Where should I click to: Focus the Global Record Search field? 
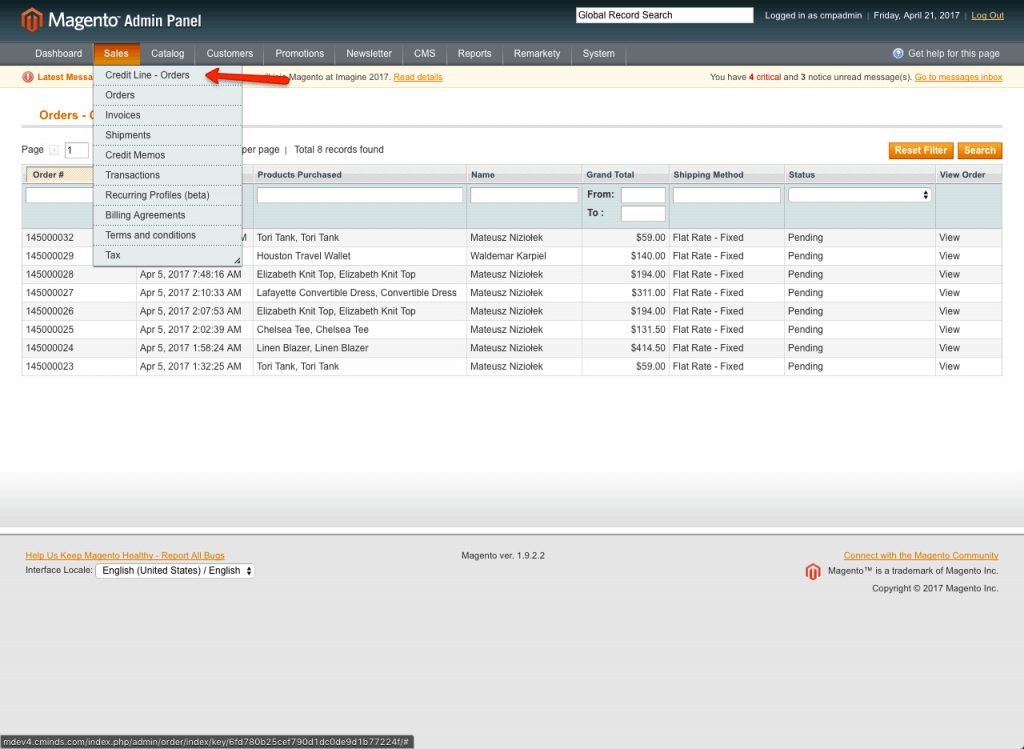(x=664, y=15)
